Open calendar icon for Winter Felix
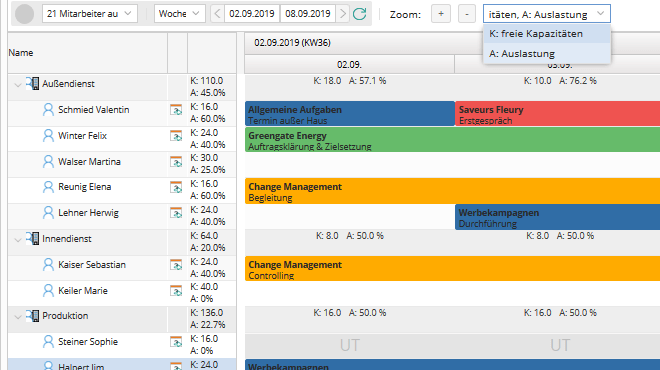The height and width of the screenshot is (370, 660). click(x=176, y=136)
